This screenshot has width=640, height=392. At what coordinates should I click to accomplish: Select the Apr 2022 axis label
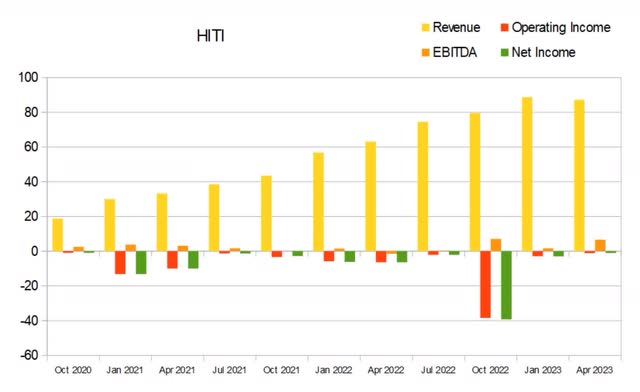pyautogui.click(x=386, y=370)
